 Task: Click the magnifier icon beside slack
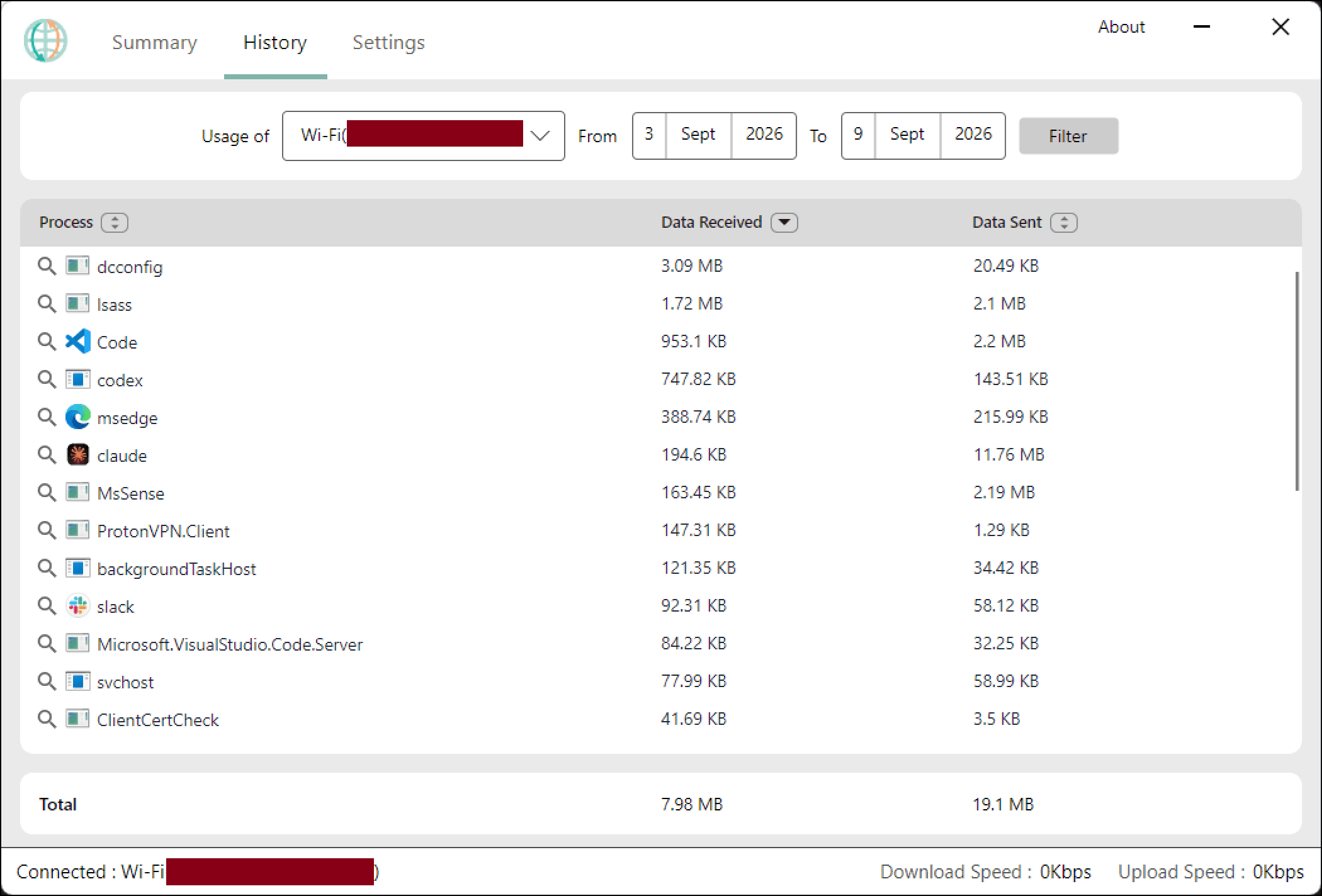pyautogui.click(x=47, y=606)
